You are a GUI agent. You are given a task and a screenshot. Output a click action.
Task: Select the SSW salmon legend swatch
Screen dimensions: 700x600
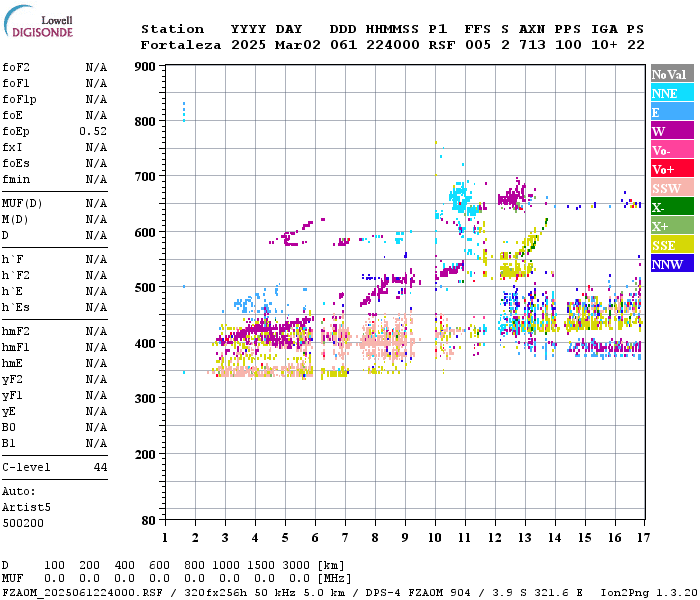672,188
